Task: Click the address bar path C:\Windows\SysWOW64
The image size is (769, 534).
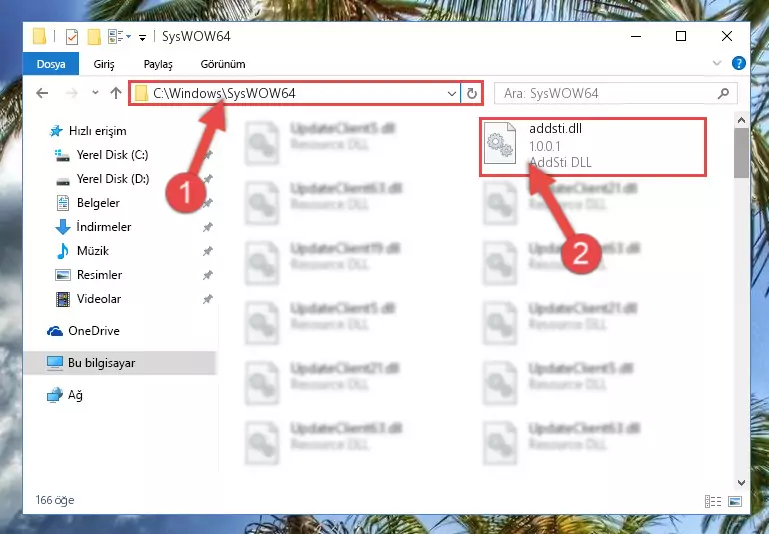Action: [224, 93]
